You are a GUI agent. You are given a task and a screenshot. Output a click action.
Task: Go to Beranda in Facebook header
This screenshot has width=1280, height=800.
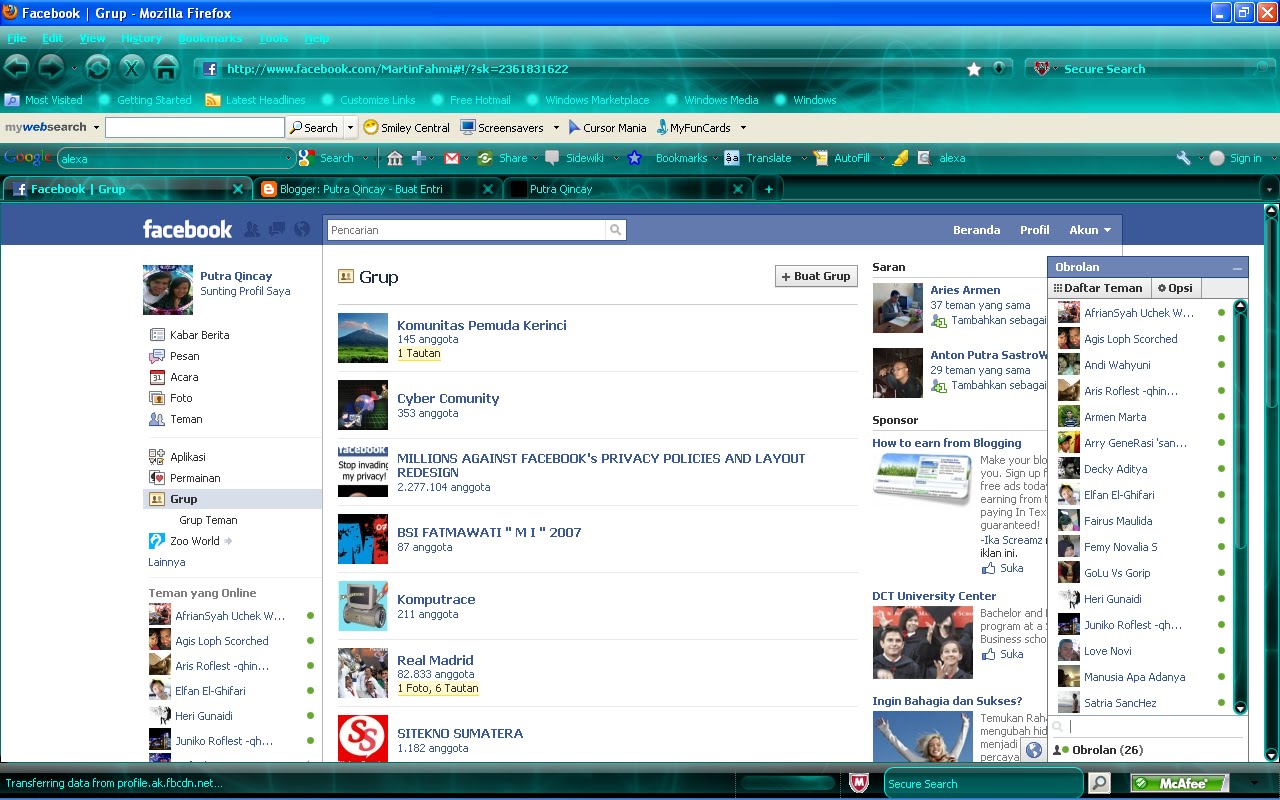(976, 230)
